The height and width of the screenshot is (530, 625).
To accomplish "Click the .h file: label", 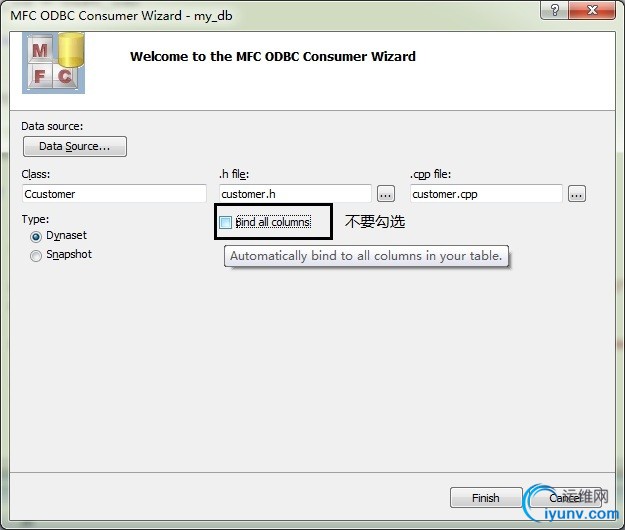I will (234, 174).
